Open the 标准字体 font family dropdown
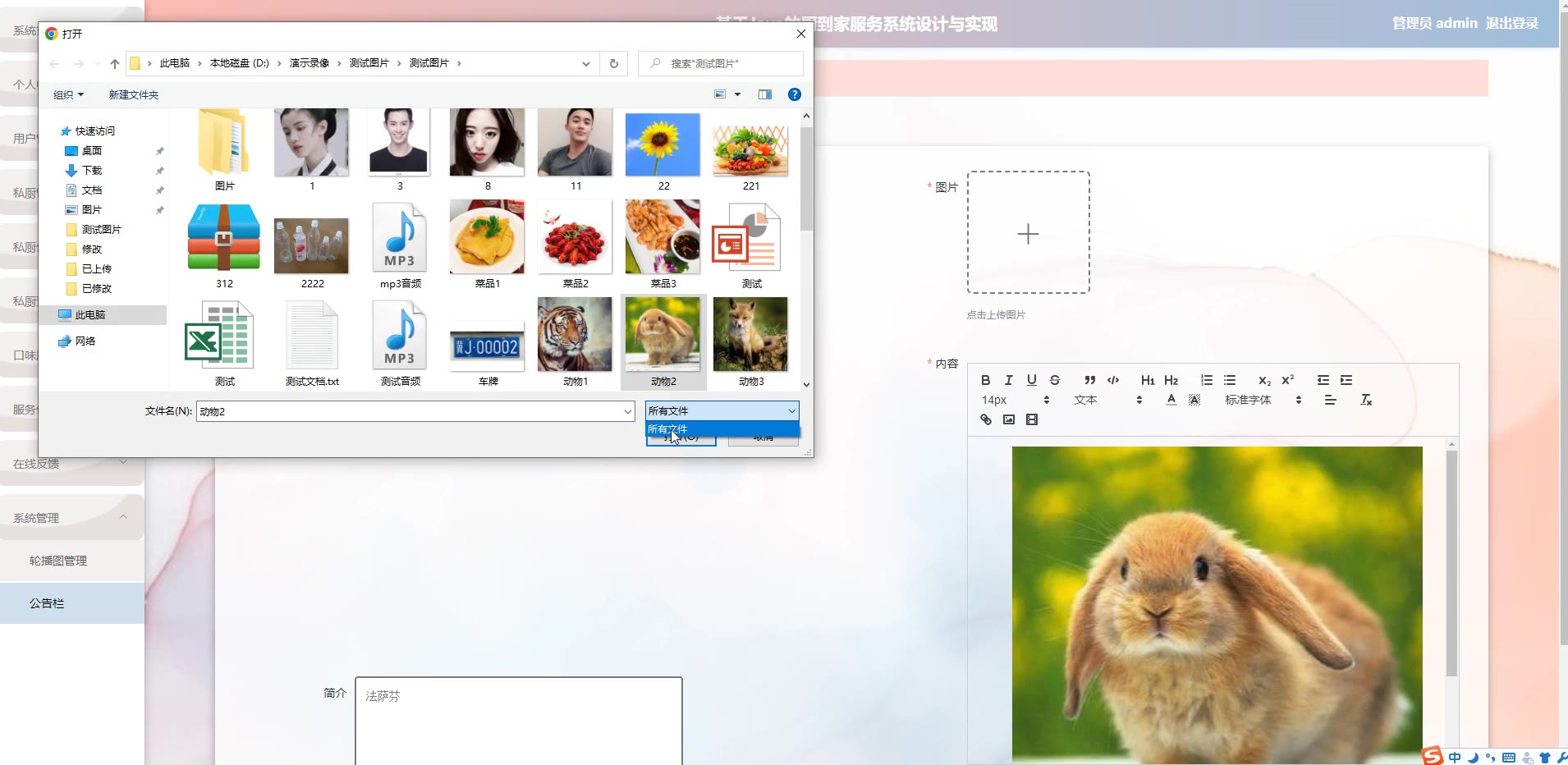Image resolution: width=1568 pixels, height=765 pixels. (1263, 400)
